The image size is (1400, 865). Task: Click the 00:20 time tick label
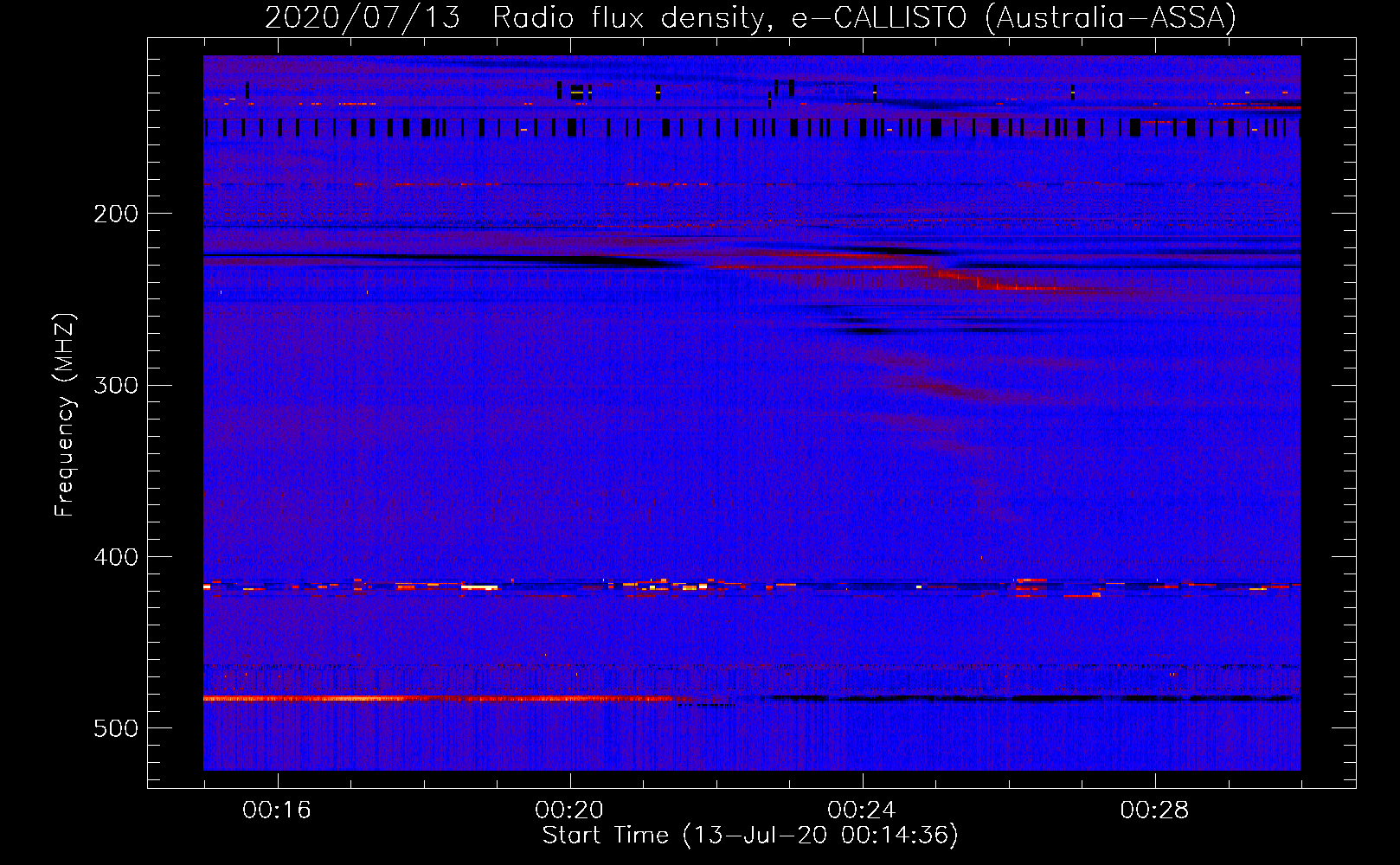click(x=569, y=810)
